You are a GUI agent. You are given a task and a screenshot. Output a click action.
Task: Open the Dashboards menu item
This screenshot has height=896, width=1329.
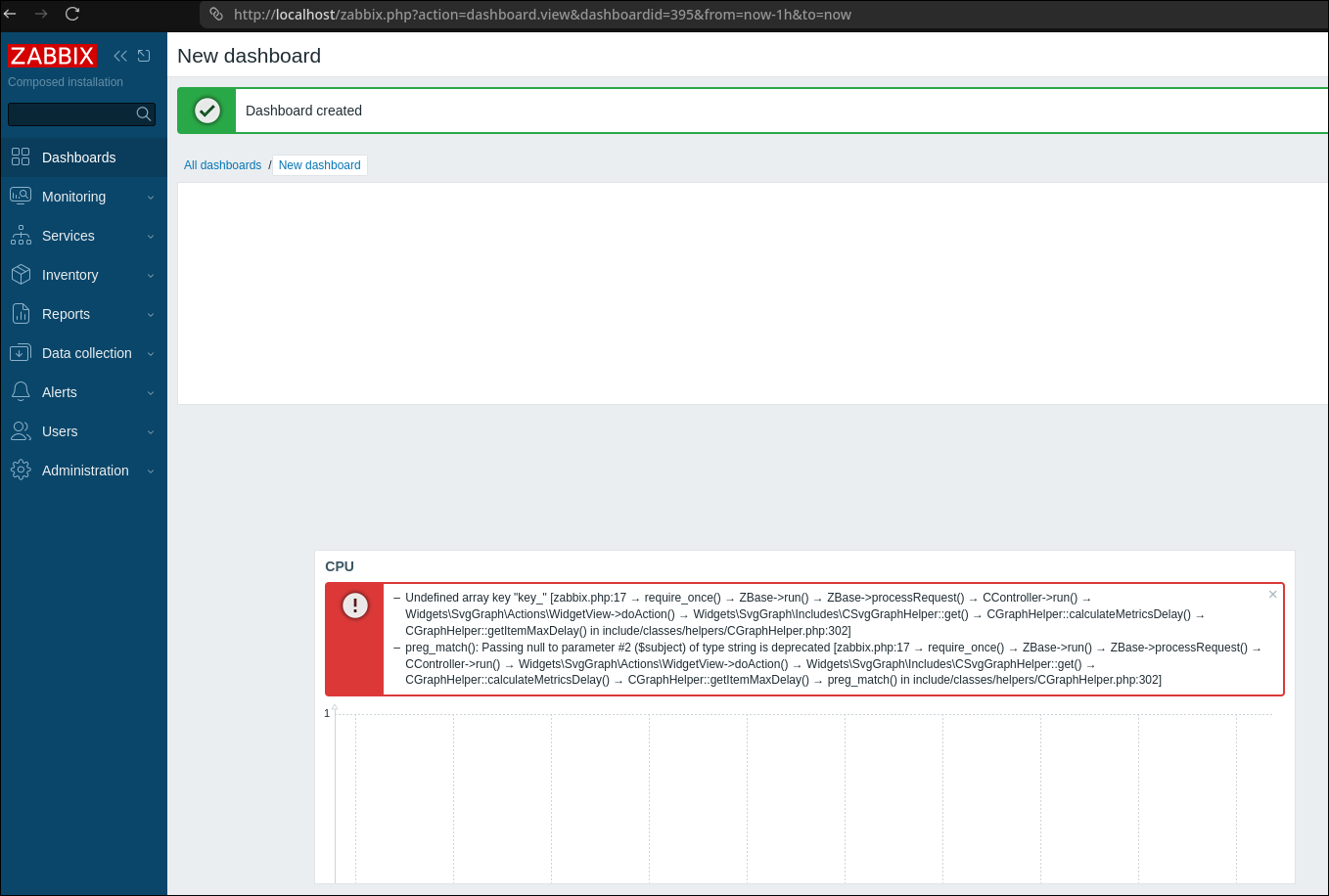[78, 157]
